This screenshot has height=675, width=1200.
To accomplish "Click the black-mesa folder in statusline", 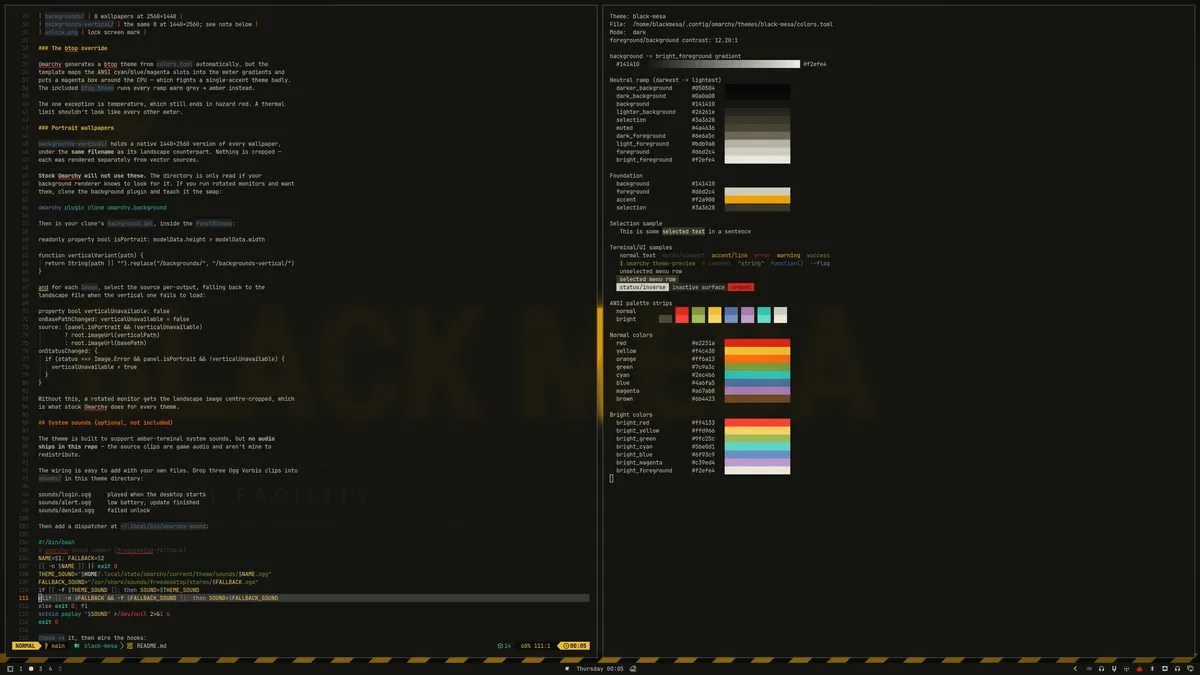I will coord(96,646).
